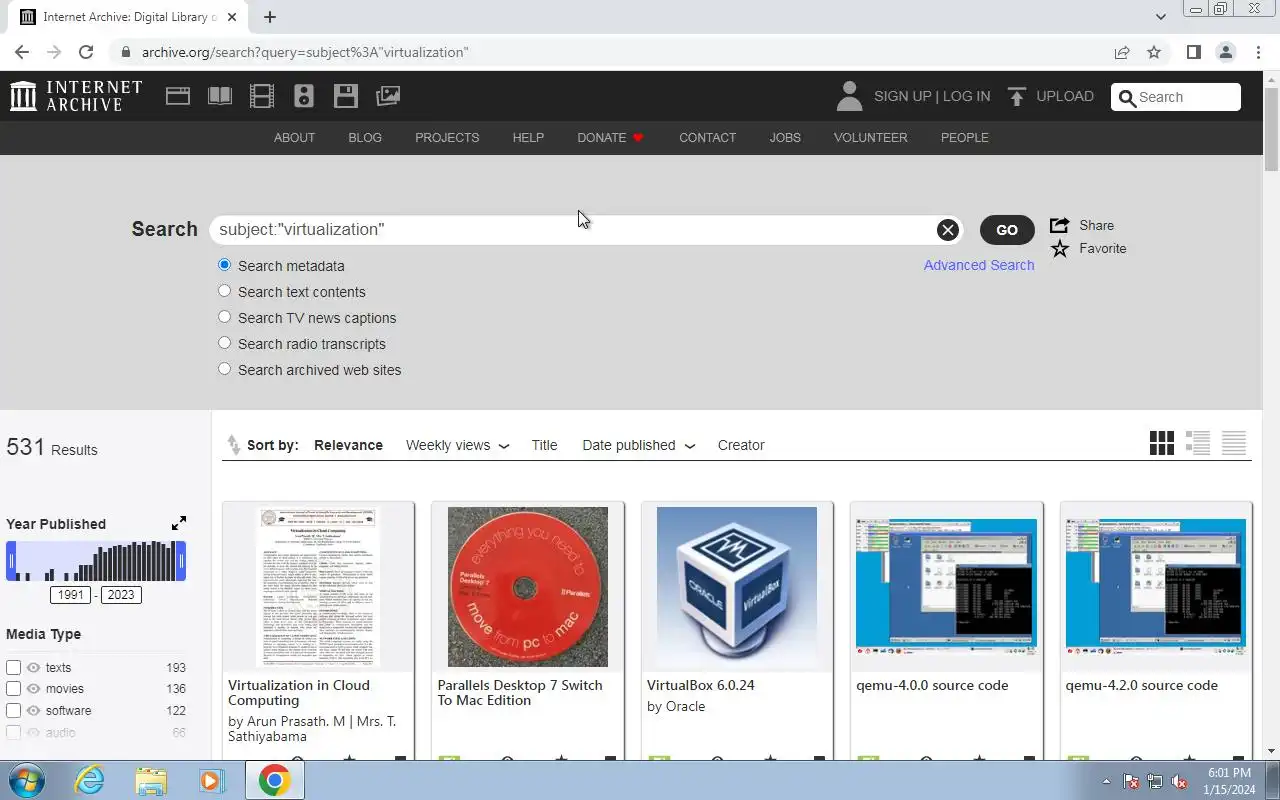Select Search TV news captions option

[224, 317]
